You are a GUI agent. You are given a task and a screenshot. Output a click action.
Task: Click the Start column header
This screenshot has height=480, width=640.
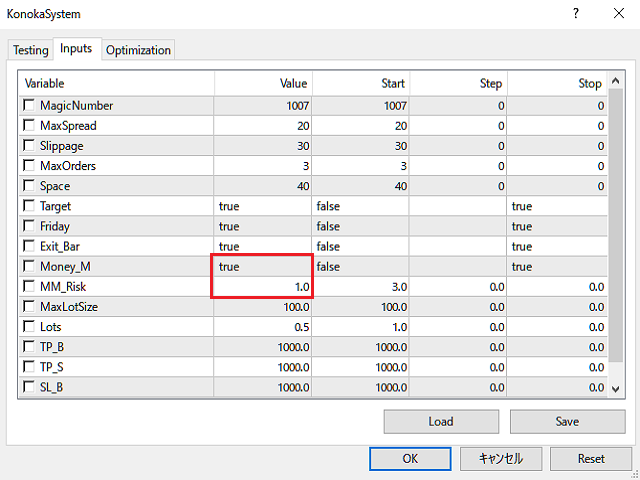coord(361,84)
